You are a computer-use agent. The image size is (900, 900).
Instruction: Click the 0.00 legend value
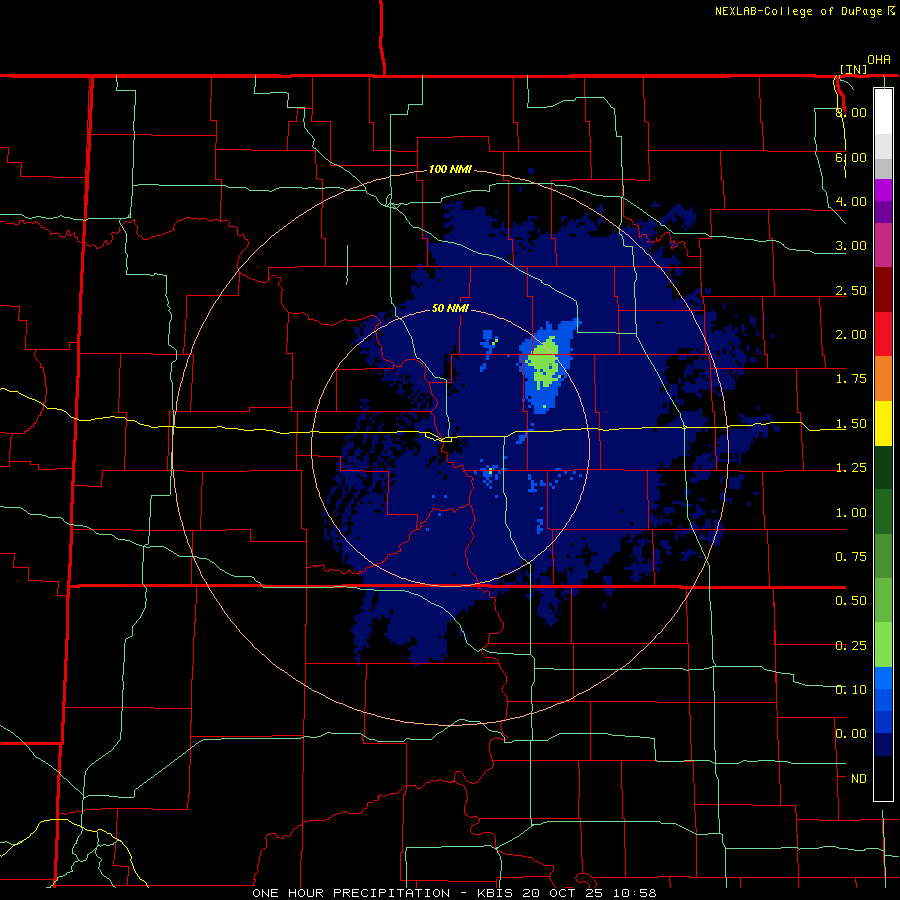pyautogui.click(x=851, y=734)
